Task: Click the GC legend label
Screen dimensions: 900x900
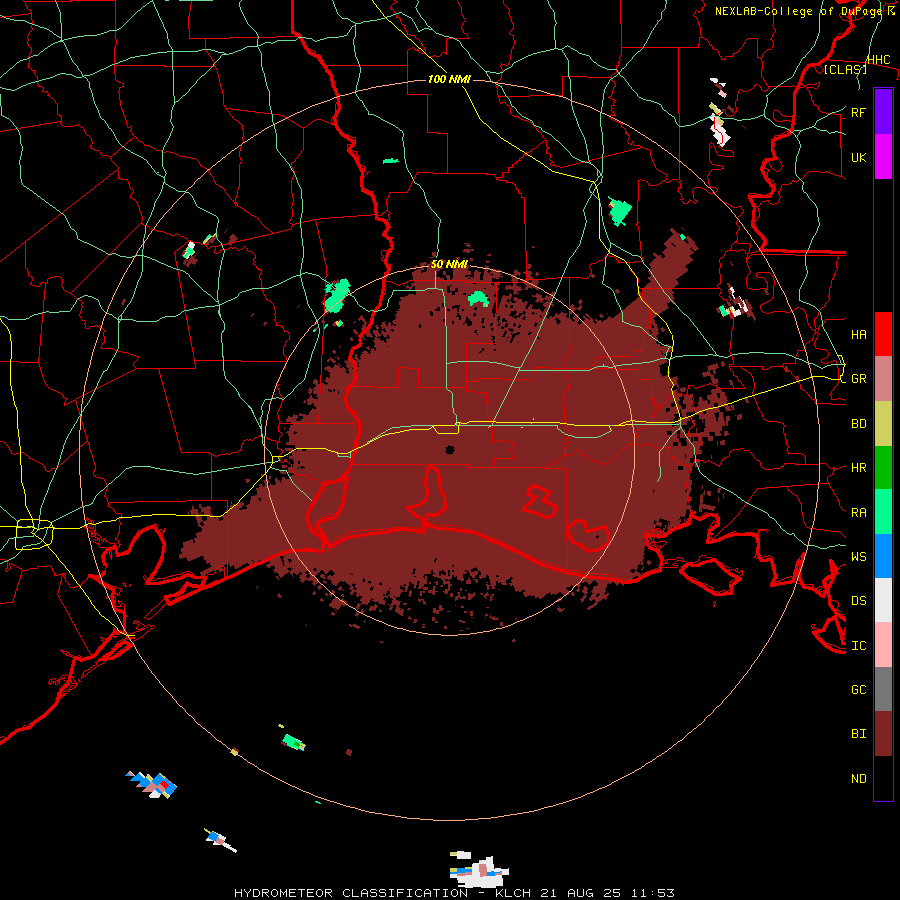Action: pyautogui.click(x=858, y=690)
